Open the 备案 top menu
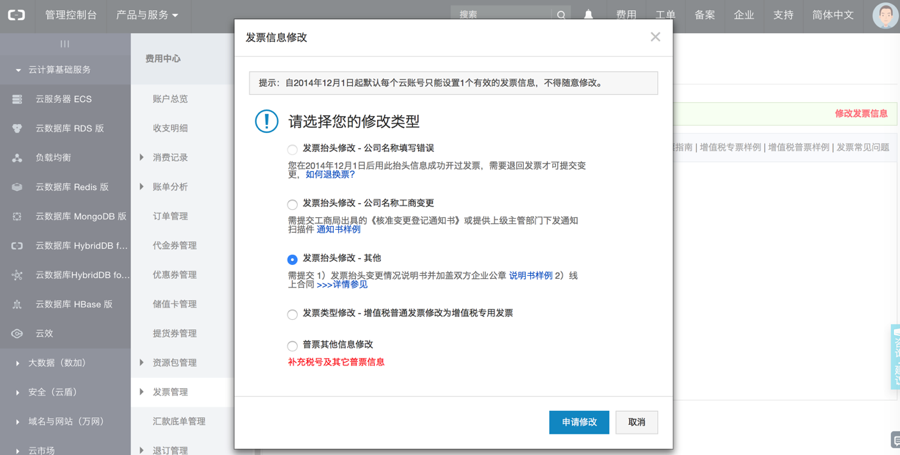This screenshot has height=455, width=900. click(x=704, y=15)
